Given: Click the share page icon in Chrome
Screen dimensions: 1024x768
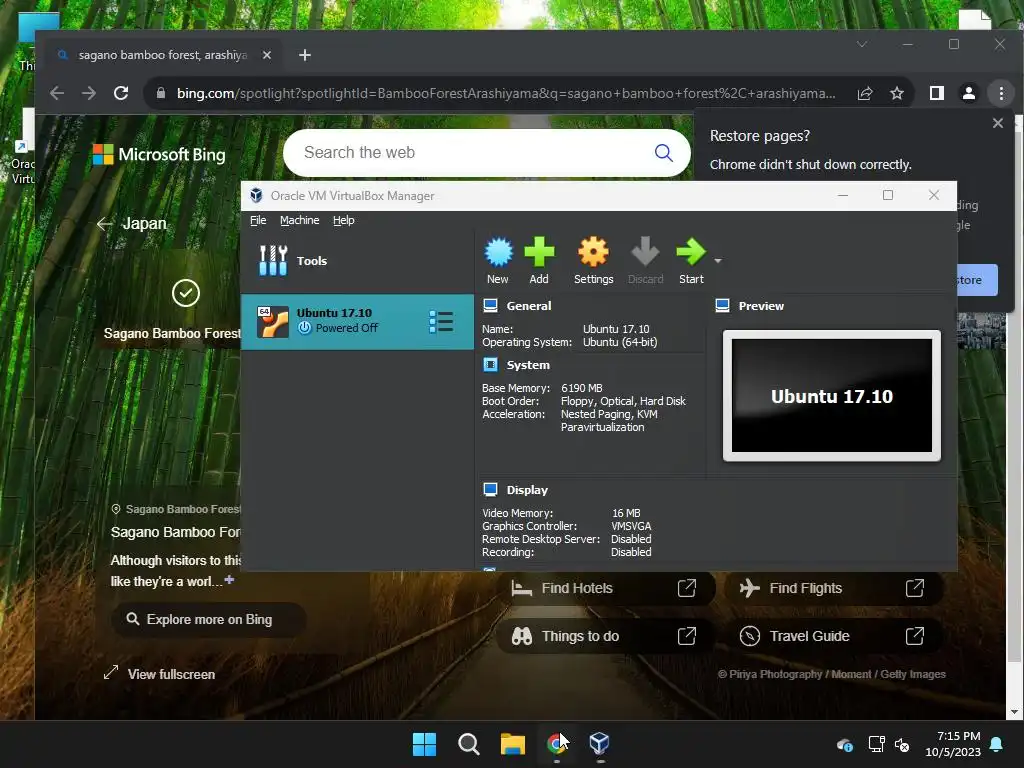Looking at the screenshot, I should pos(865,93).
